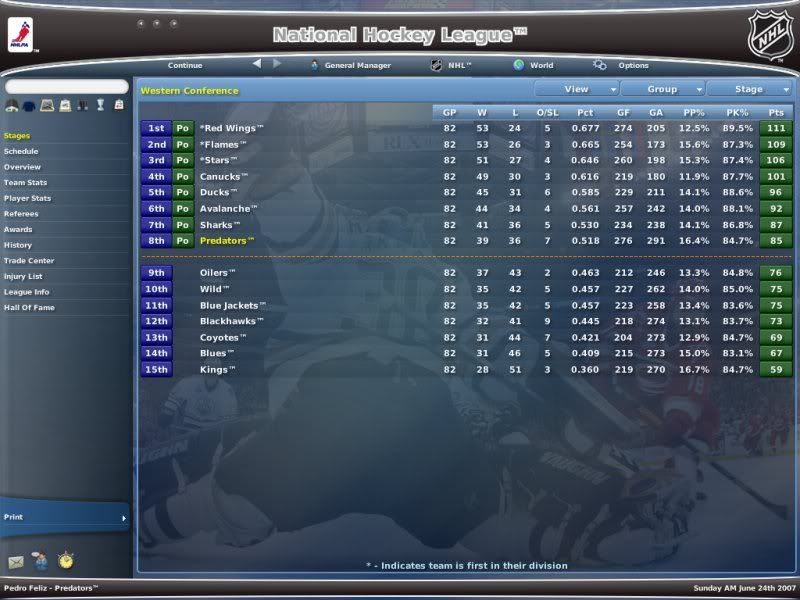Open Player Stats from the sidebar
Image resolution: width=800 pixels, height=600 pixels.
point(27,198)
